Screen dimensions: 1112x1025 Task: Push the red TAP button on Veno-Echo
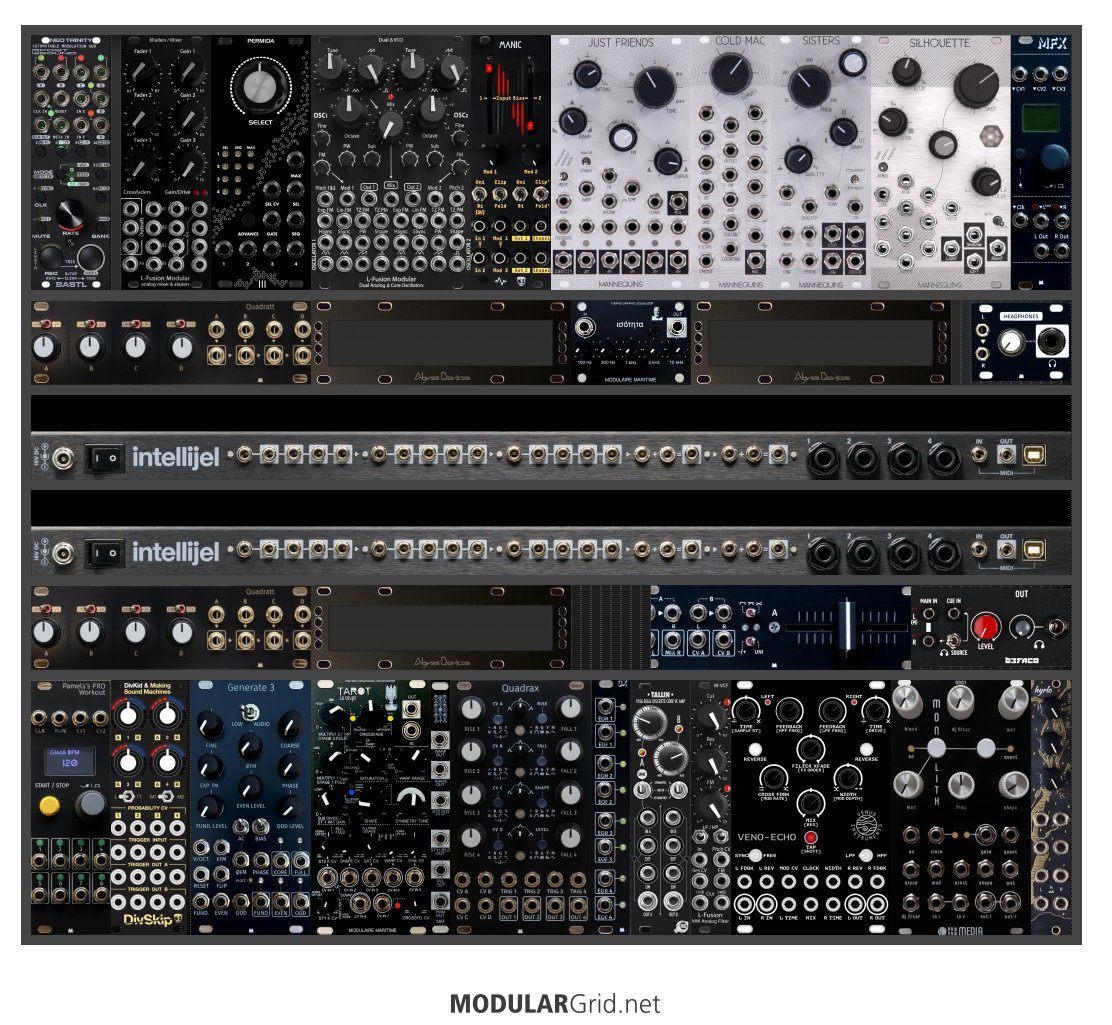pos(810,838)
